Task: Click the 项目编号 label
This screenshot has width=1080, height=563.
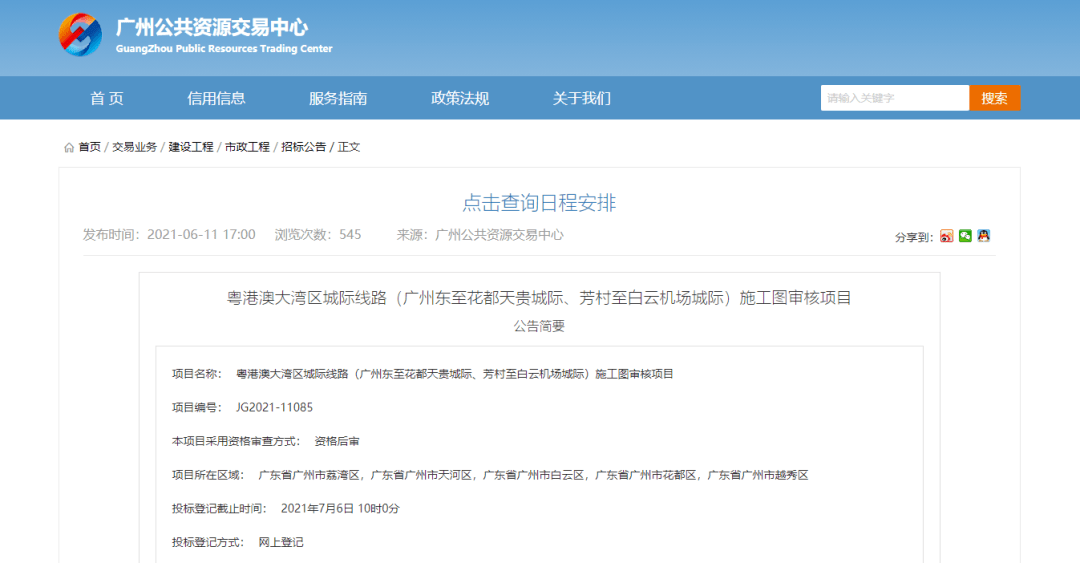Action: pos(196,407)
